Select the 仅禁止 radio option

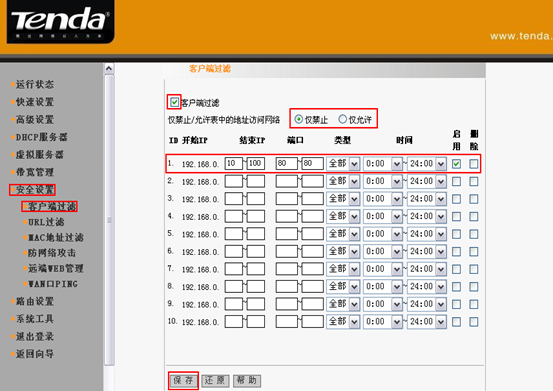(299, 119)
